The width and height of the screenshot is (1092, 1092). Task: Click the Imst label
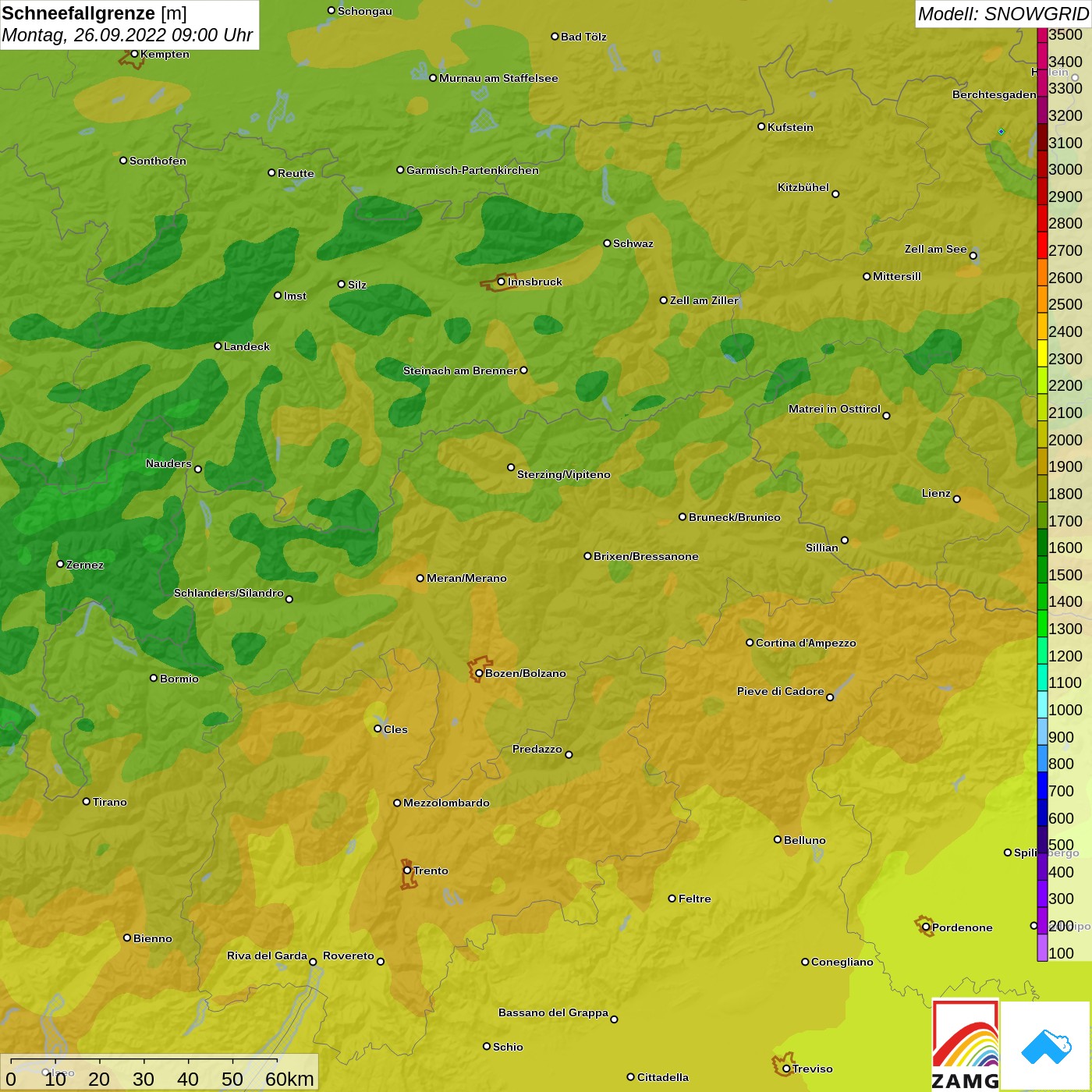pos(295,296)
